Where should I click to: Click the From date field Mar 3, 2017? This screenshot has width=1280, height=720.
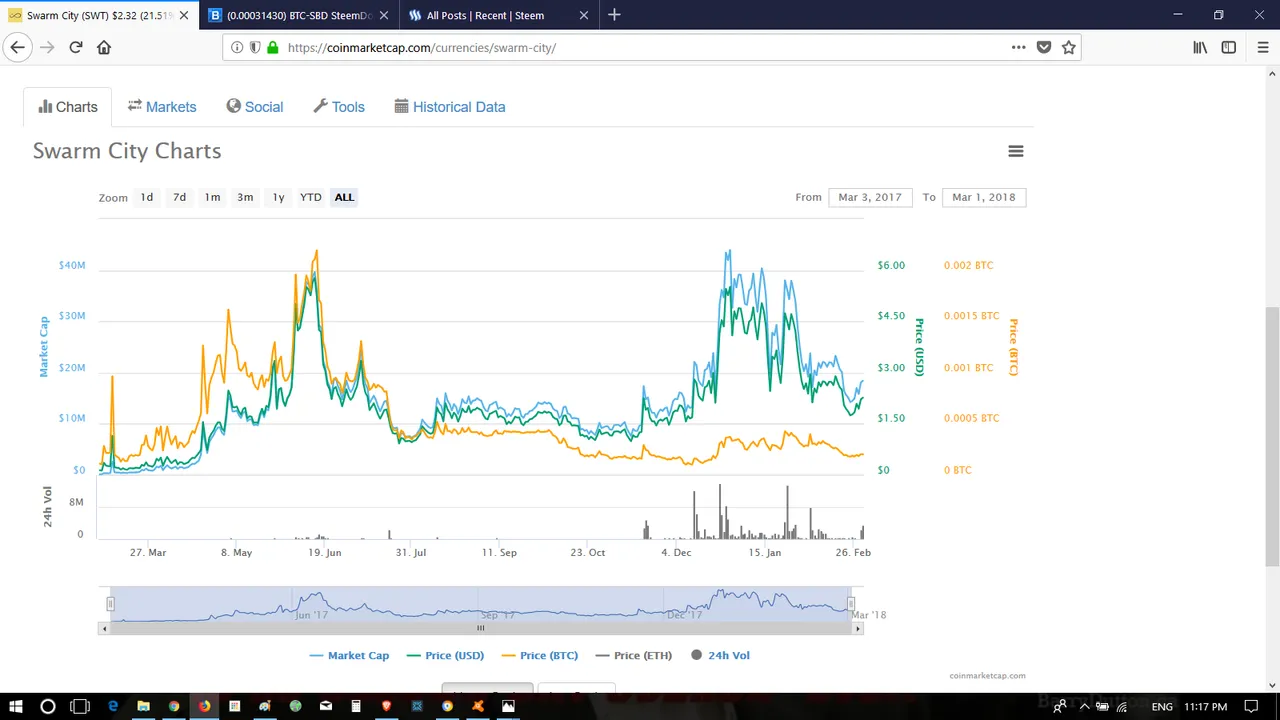870,197
